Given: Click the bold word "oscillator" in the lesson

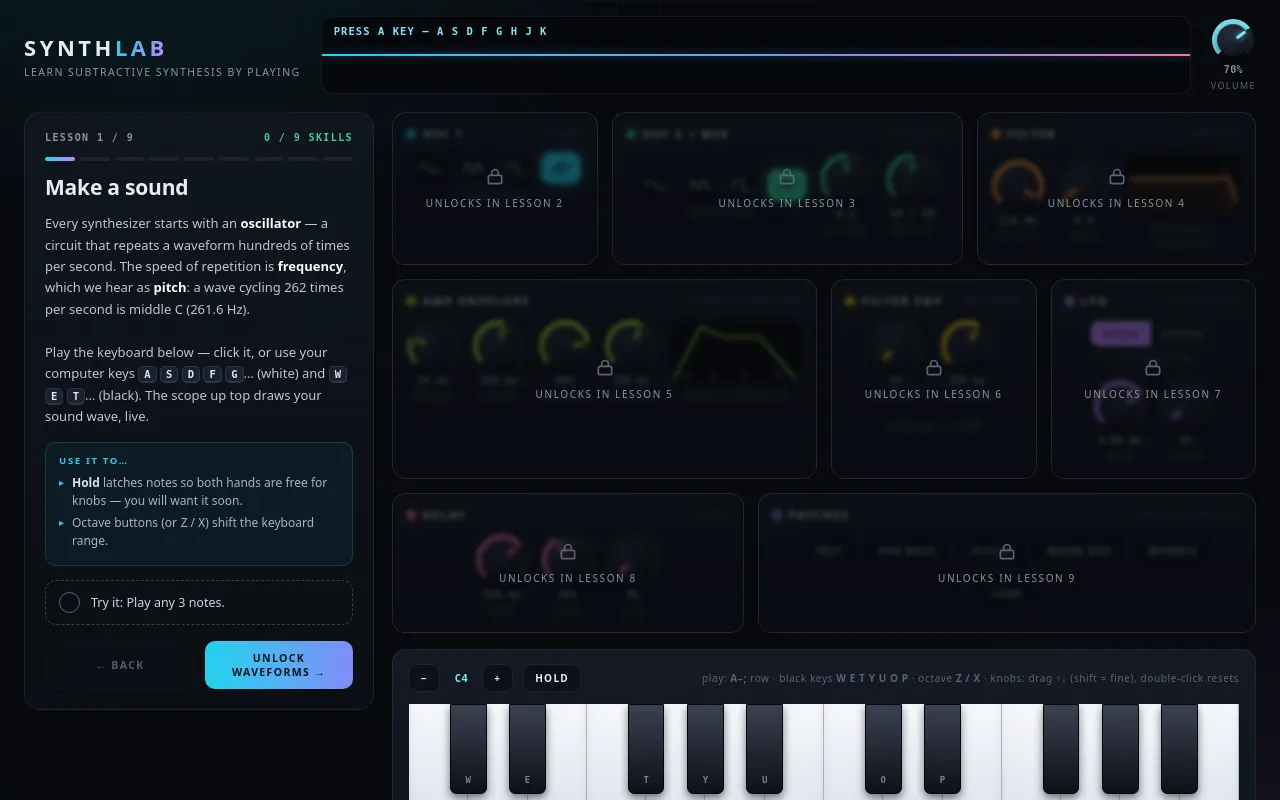Looking at the screenshot, I should click(x=271, y=224).
